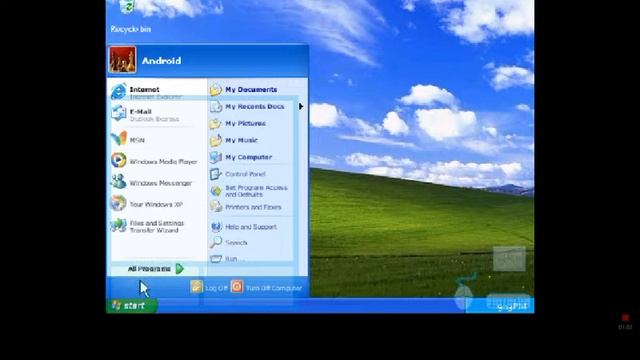Image resolution: width=640 pixels, height=360 pixels.
Task: Click the Run icon
Action: (x=216, y=259)
